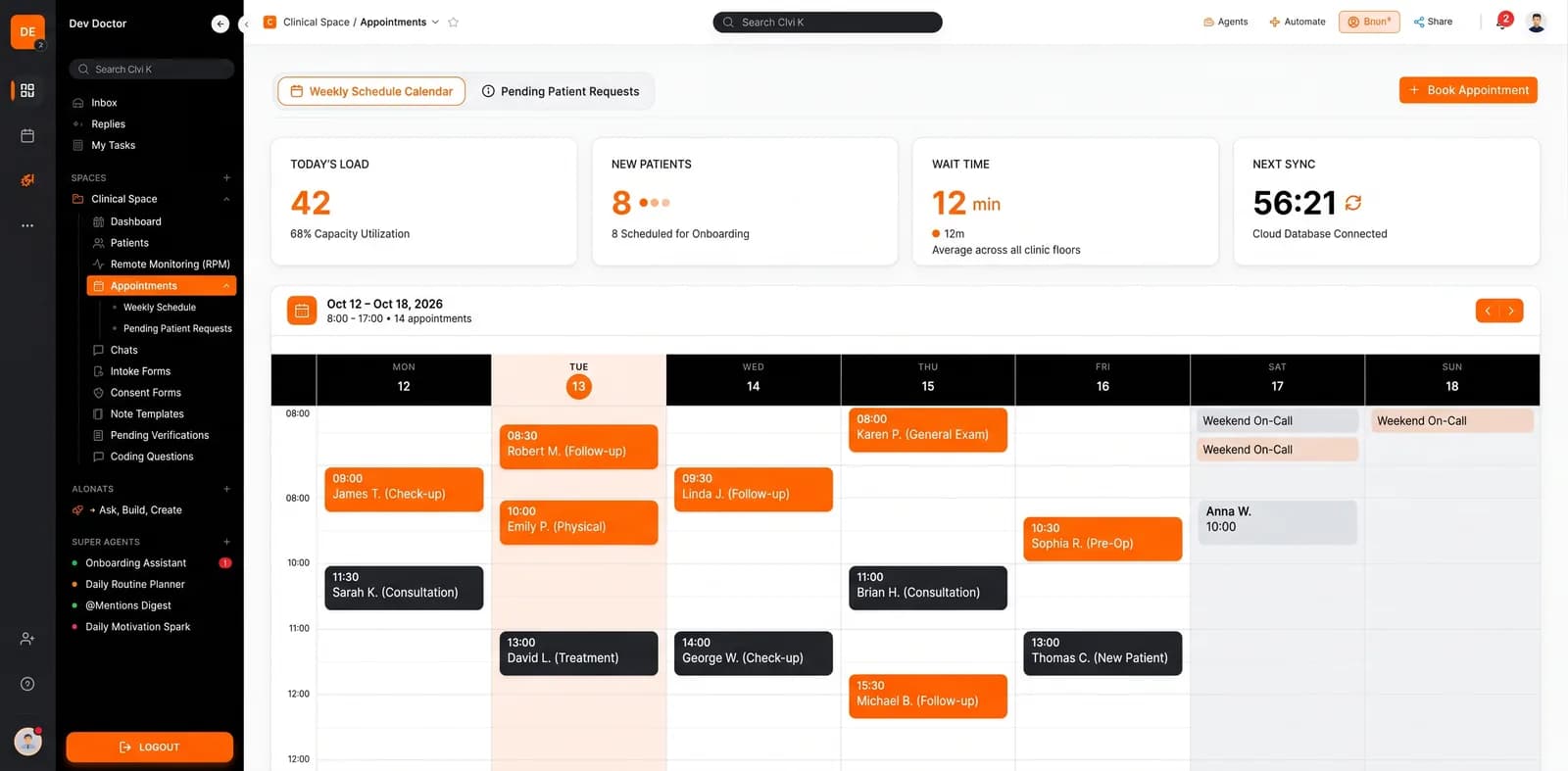Click Clinical Space in breadcrumb
Viewport: 1568px width, 771px height.
coord(316,22)
